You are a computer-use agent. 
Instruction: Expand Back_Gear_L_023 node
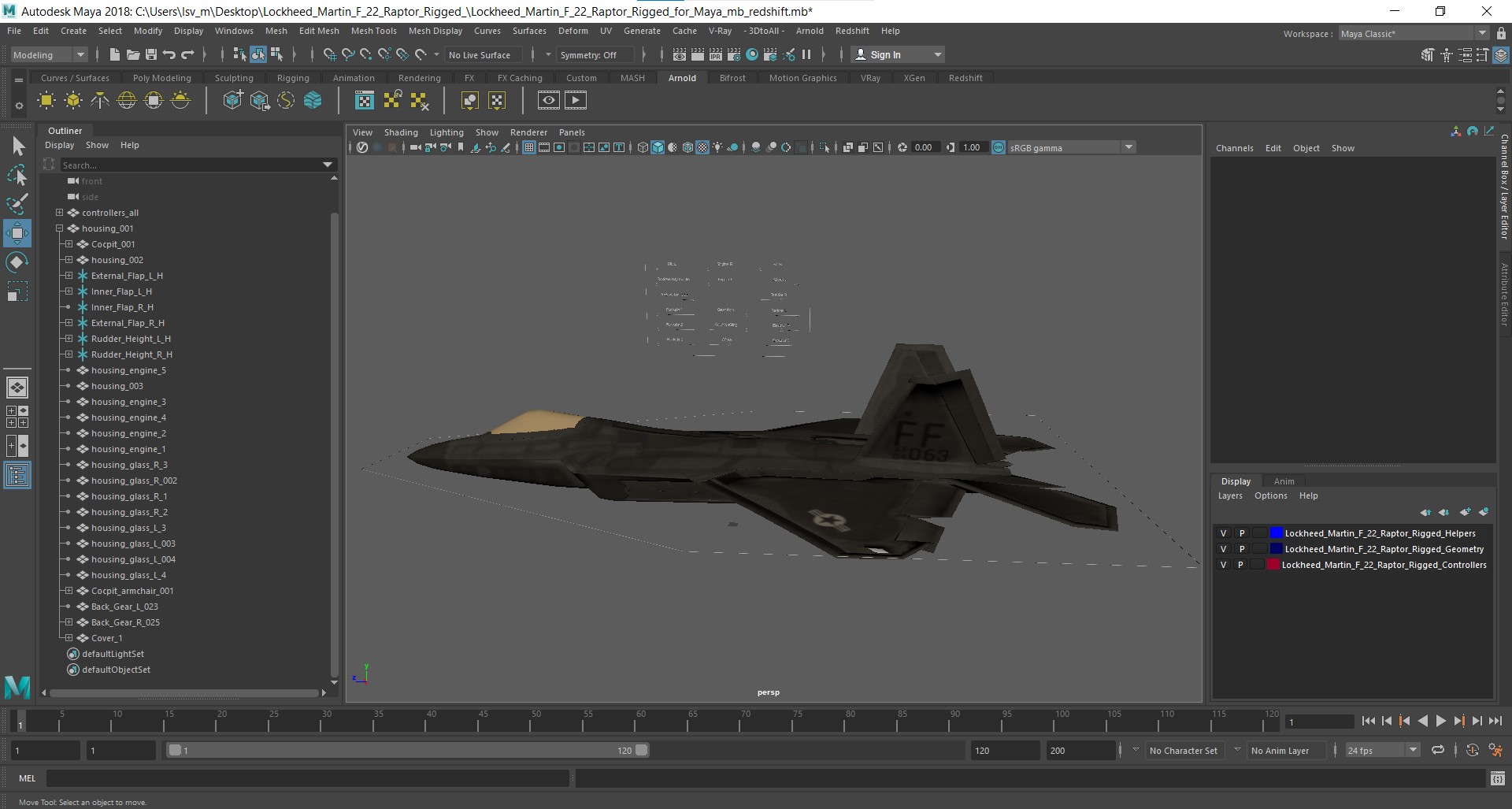(69, 607)
